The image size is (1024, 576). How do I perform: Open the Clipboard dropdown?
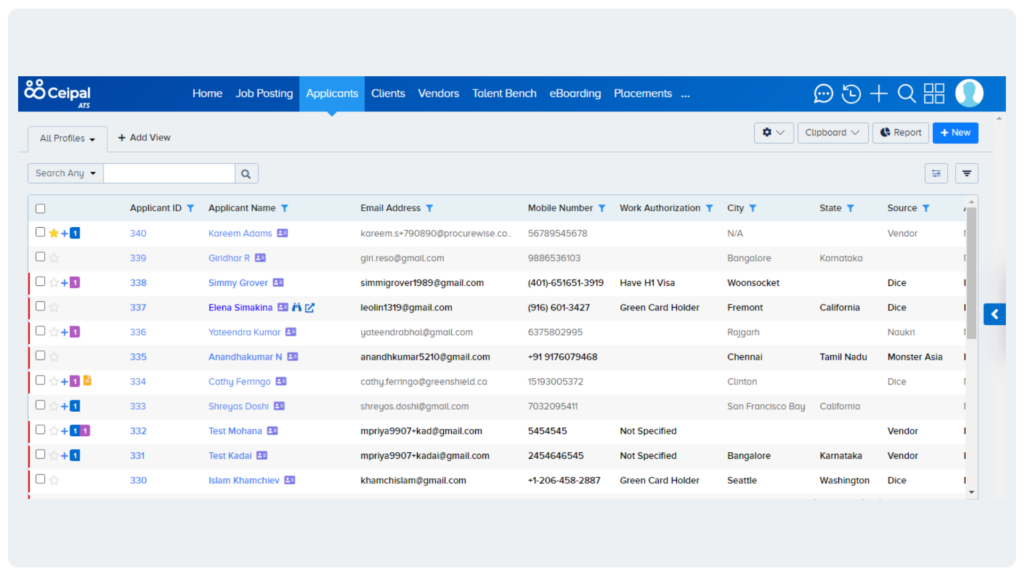coord(832,132)
